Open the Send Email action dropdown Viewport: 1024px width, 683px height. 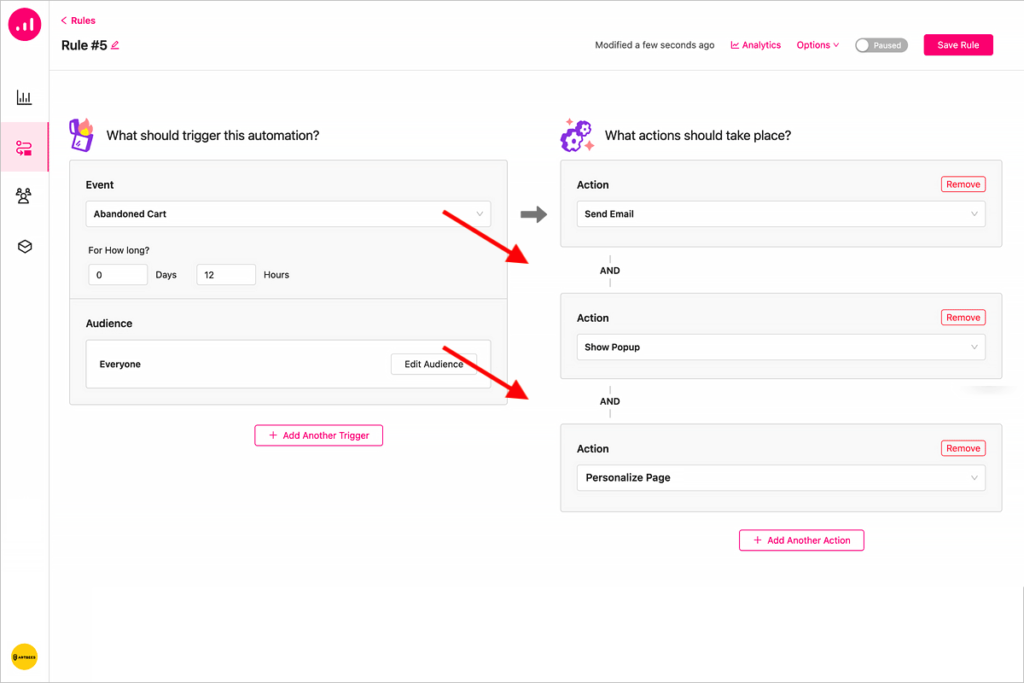click(x=780, y=214)
